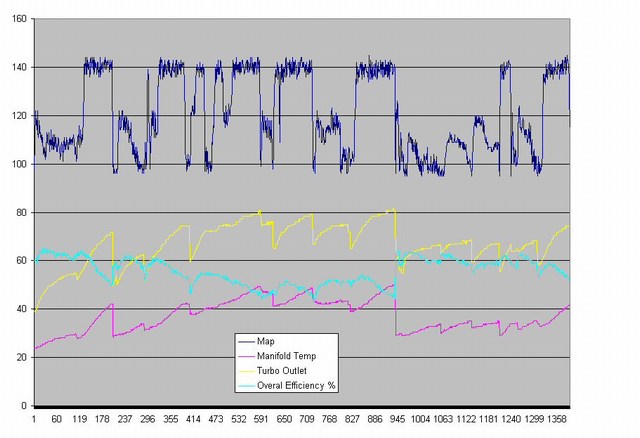Select the 296 x-axis label
Screen dimensions: 640x438
click(148, 420)
